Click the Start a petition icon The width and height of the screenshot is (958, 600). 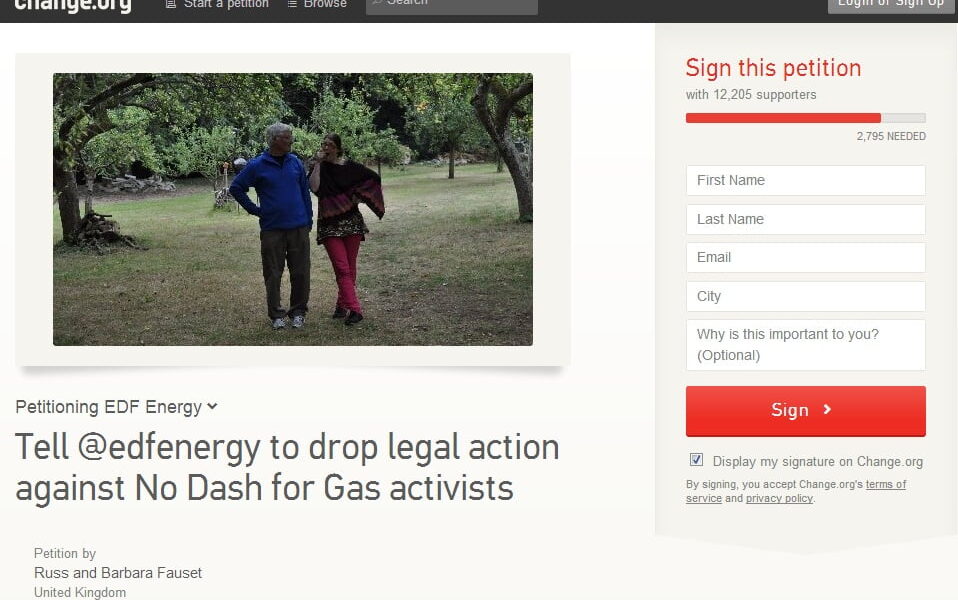[x=171, y=4]
